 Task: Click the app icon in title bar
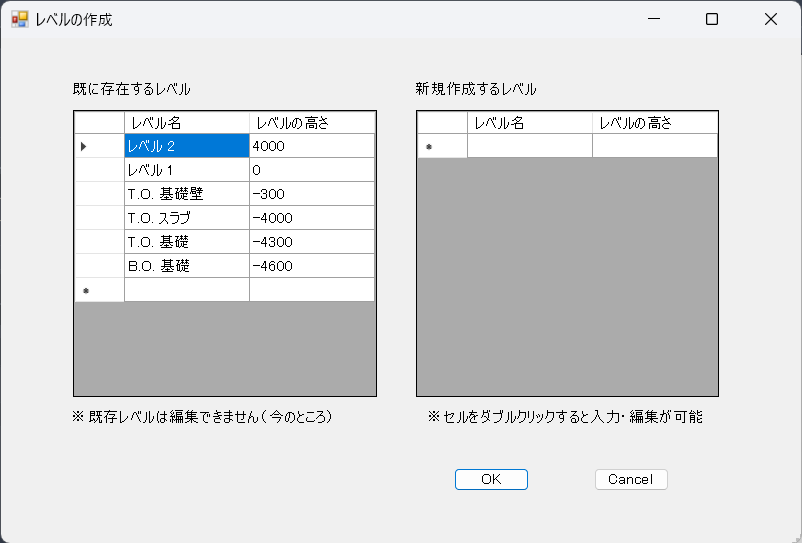(19, 19)
